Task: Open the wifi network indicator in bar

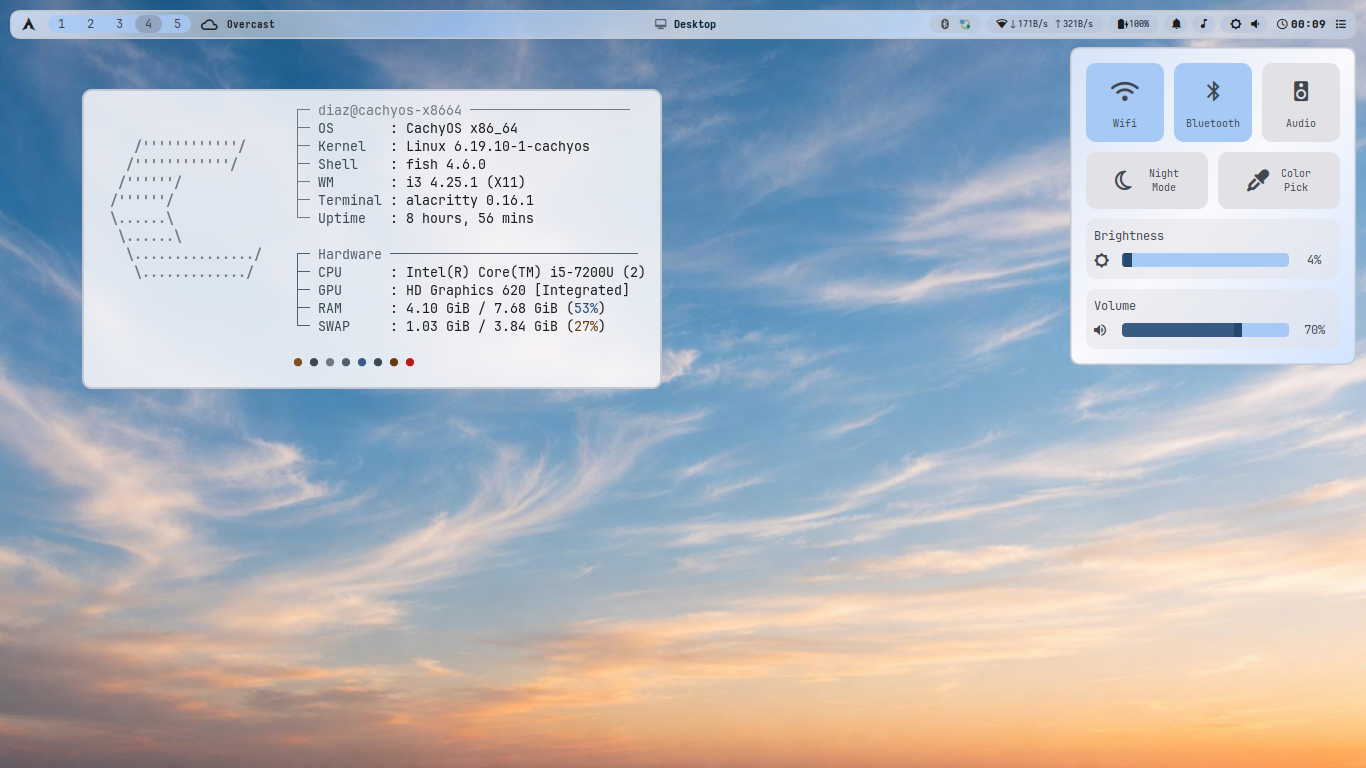Action: coord(1001,24)
